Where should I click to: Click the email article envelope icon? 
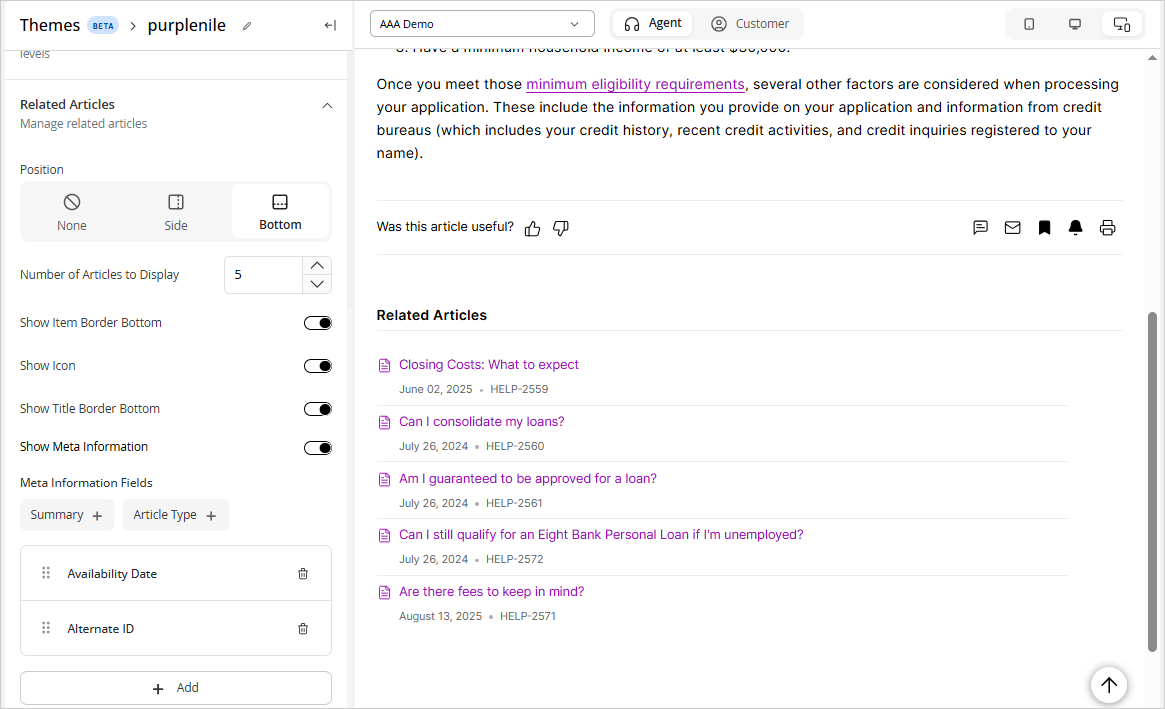pos(1012,228)
